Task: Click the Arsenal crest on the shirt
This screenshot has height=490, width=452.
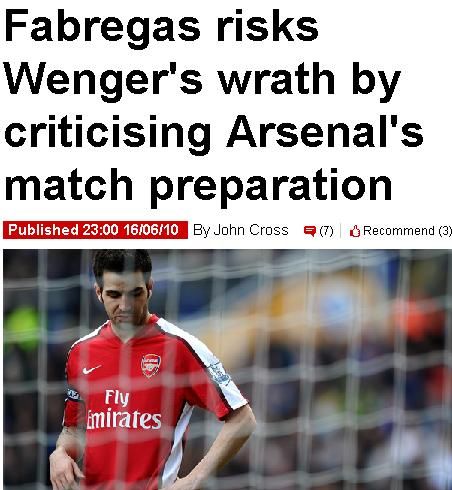Action: point(151,365)
